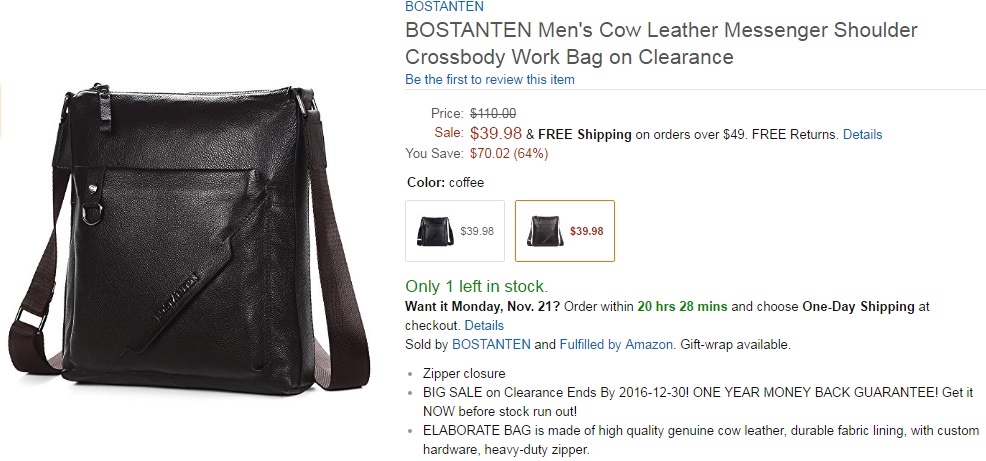
Task: Click the crossed-out $110.00 list price
Action: (x=493, y=114)
